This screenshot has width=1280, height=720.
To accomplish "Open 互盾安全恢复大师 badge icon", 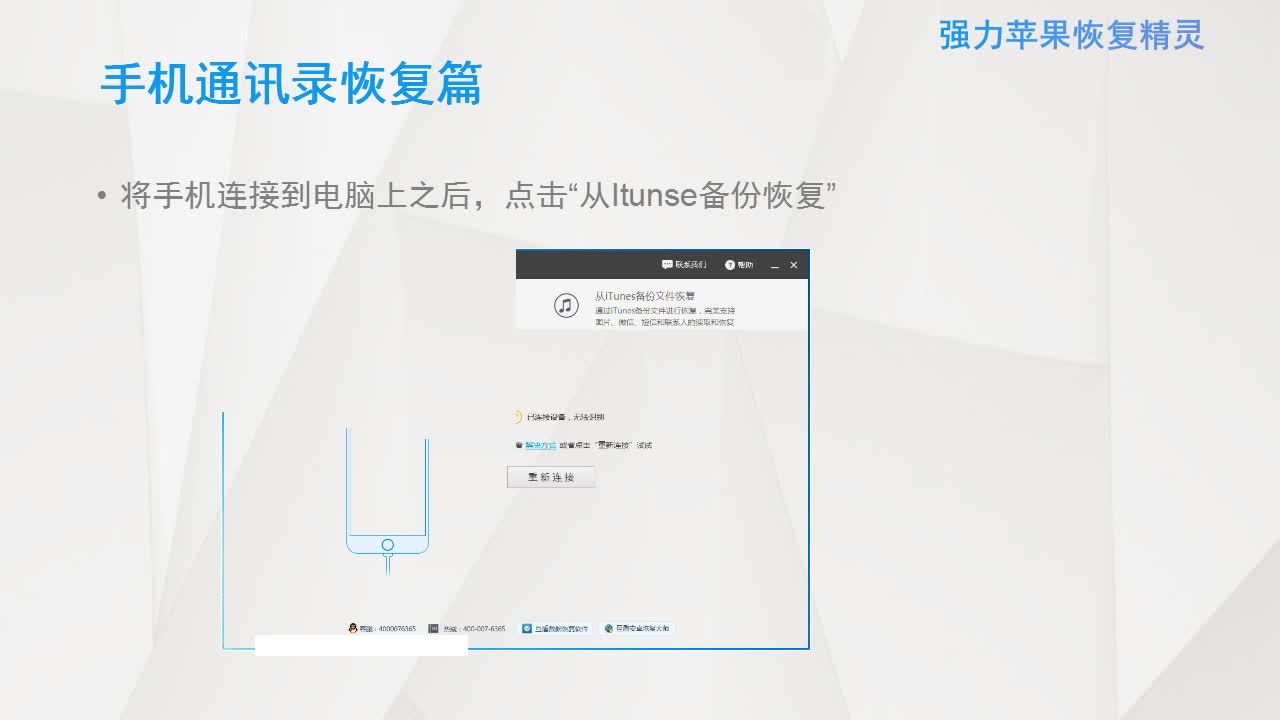I will (x=609, y=628).
